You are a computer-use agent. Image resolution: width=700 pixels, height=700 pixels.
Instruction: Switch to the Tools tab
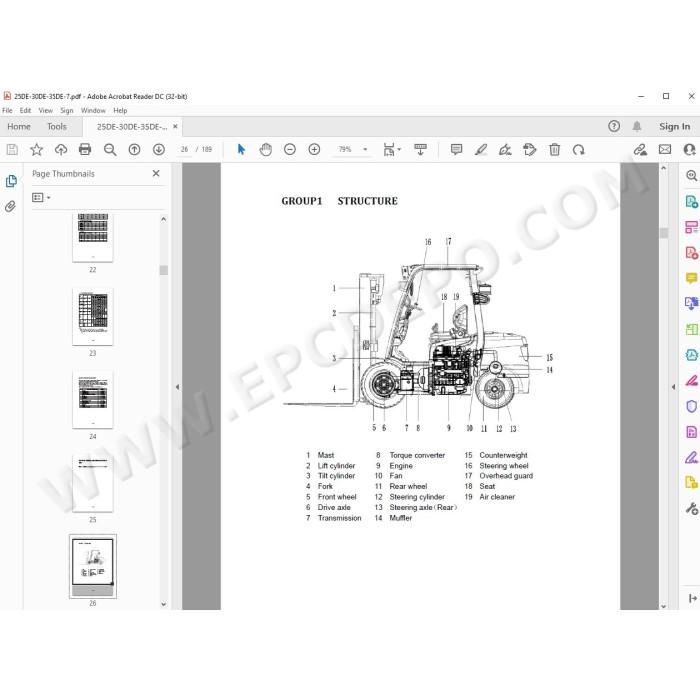pos(57,127)
